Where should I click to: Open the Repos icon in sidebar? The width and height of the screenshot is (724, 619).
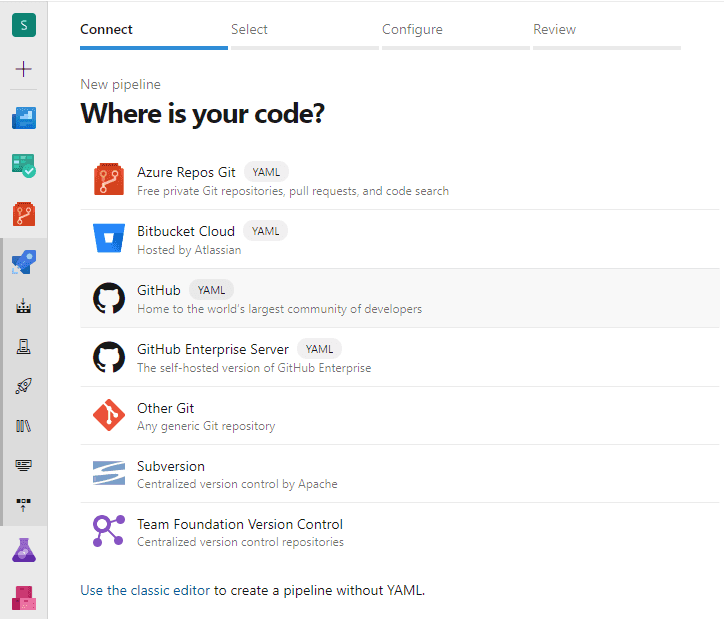click(24, 214)
